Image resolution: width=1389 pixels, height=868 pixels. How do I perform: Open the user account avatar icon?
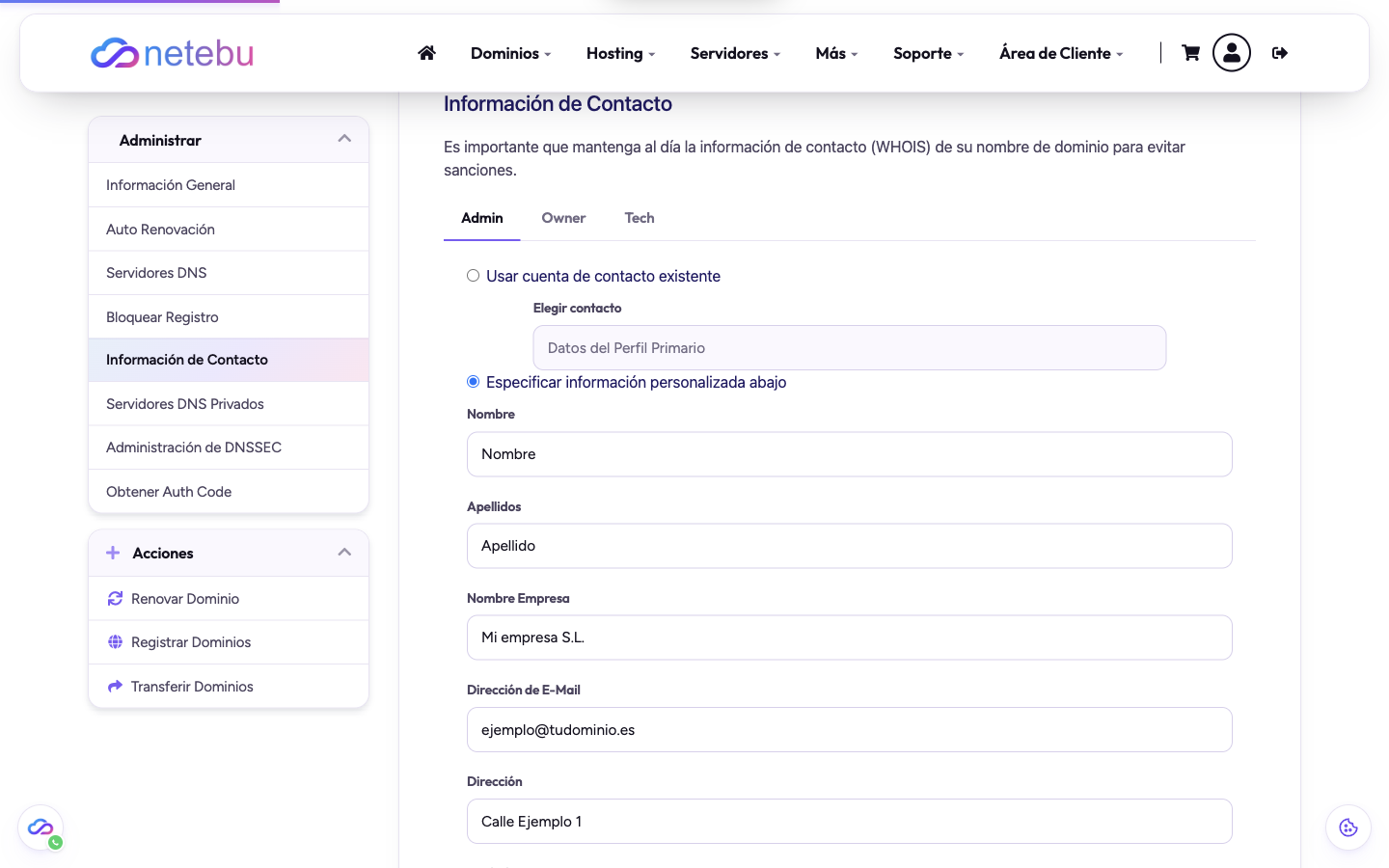pos(1232,53)
